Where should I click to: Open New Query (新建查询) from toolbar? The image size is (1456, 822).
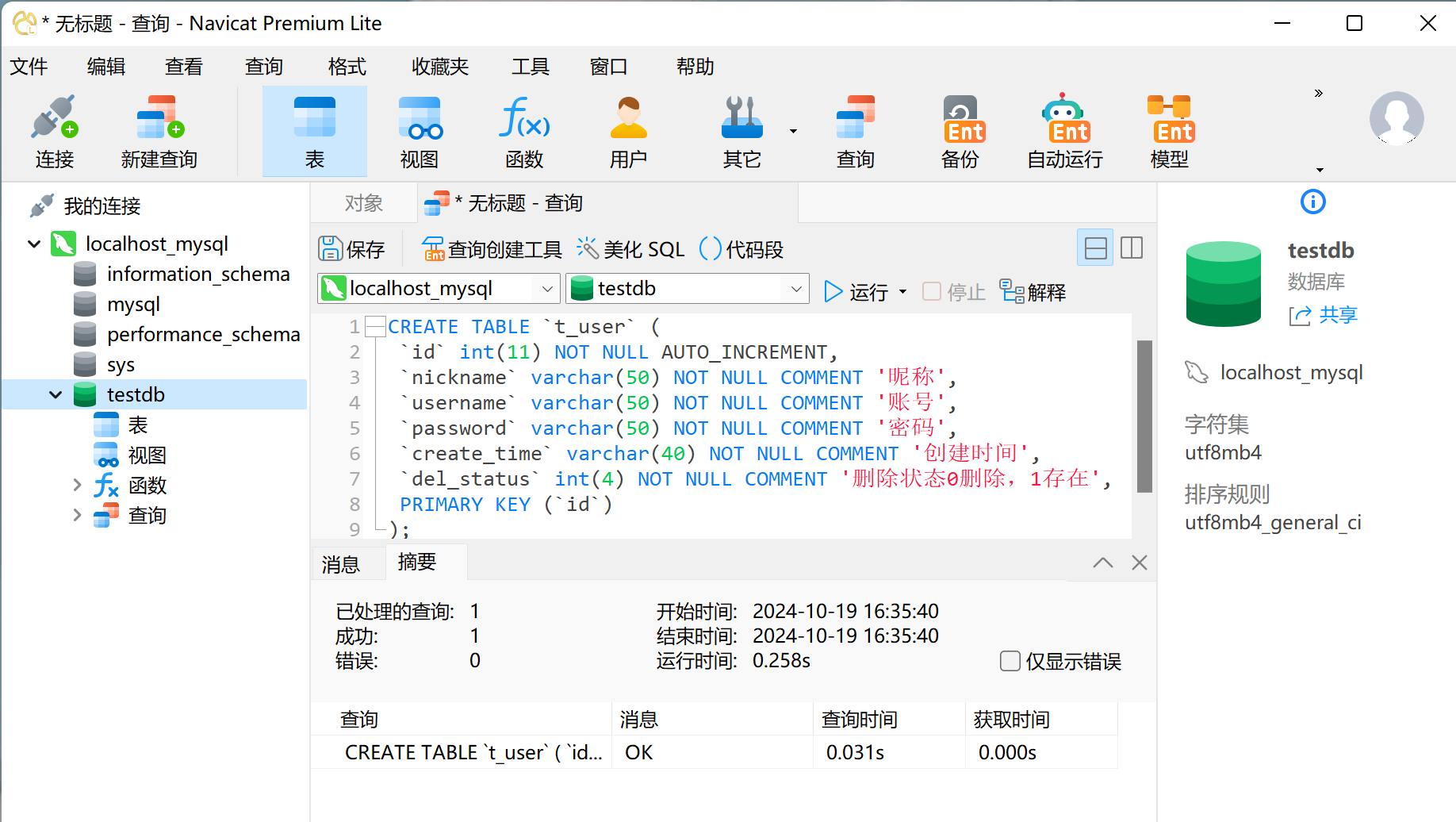(159, 132)
